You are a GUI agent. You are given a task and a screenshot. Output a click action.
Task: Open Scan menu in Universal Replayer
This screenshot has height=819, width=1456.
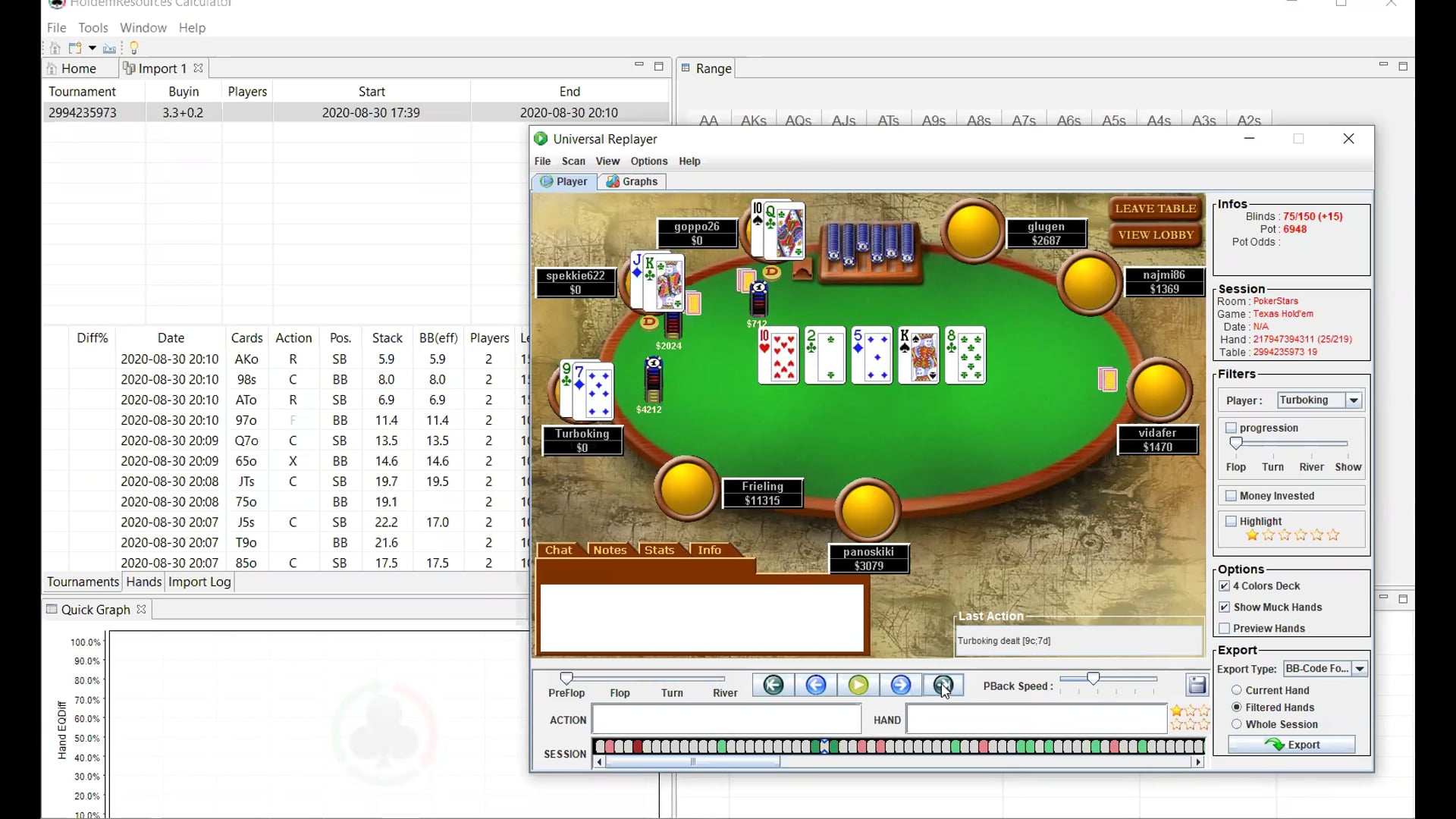pyautogui.click(x=573, y=162)
